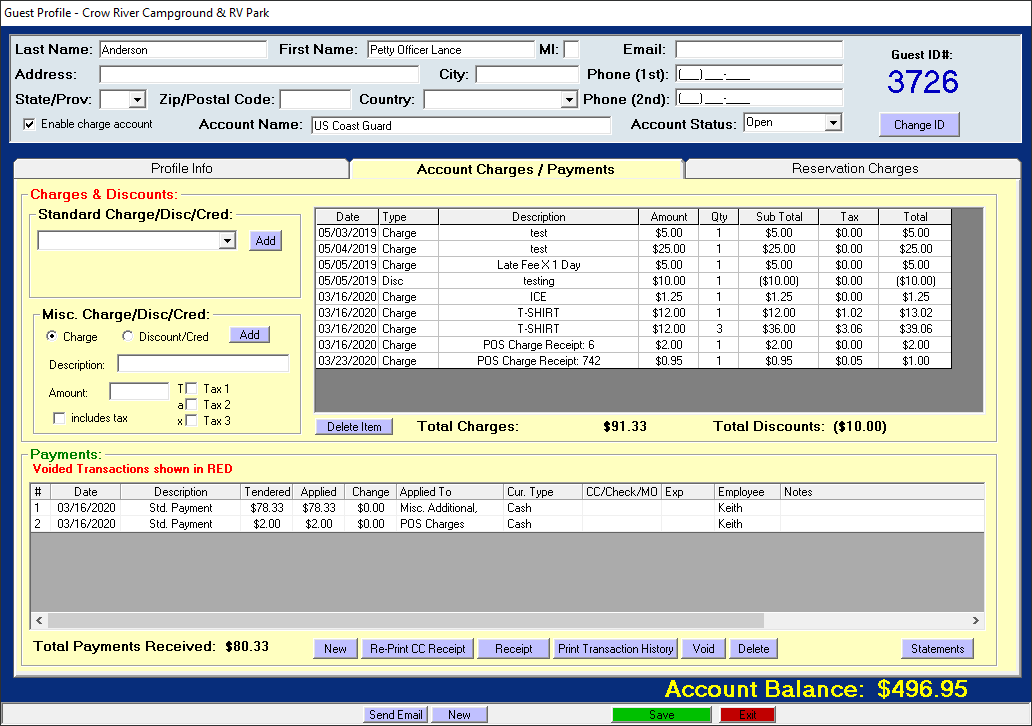This screenshot has width=1032, height=726.
Task: Click the First Name field
Action: coord(451,49)
